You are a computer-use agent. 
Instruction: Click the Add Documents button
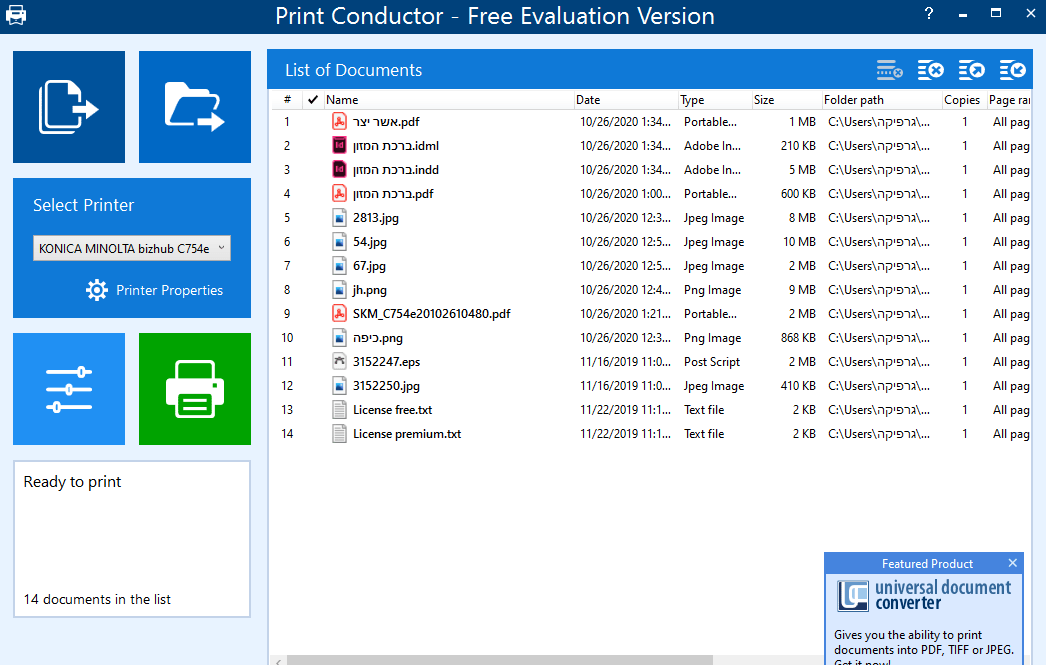coord(69,107)
